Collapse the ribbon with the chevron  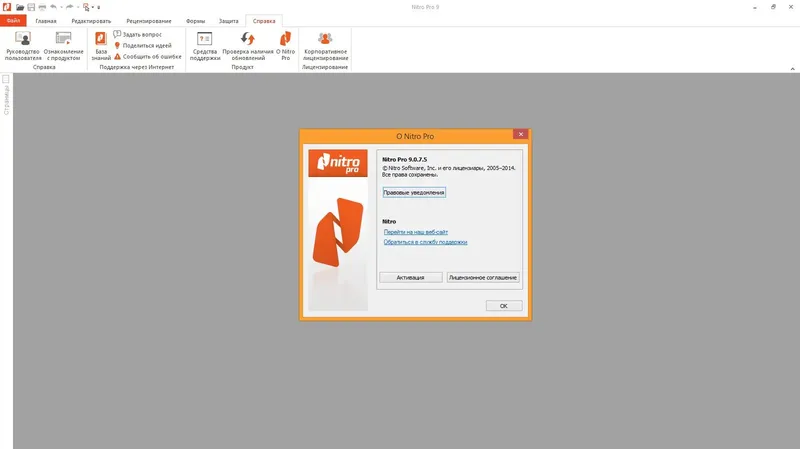pos(792,68)
